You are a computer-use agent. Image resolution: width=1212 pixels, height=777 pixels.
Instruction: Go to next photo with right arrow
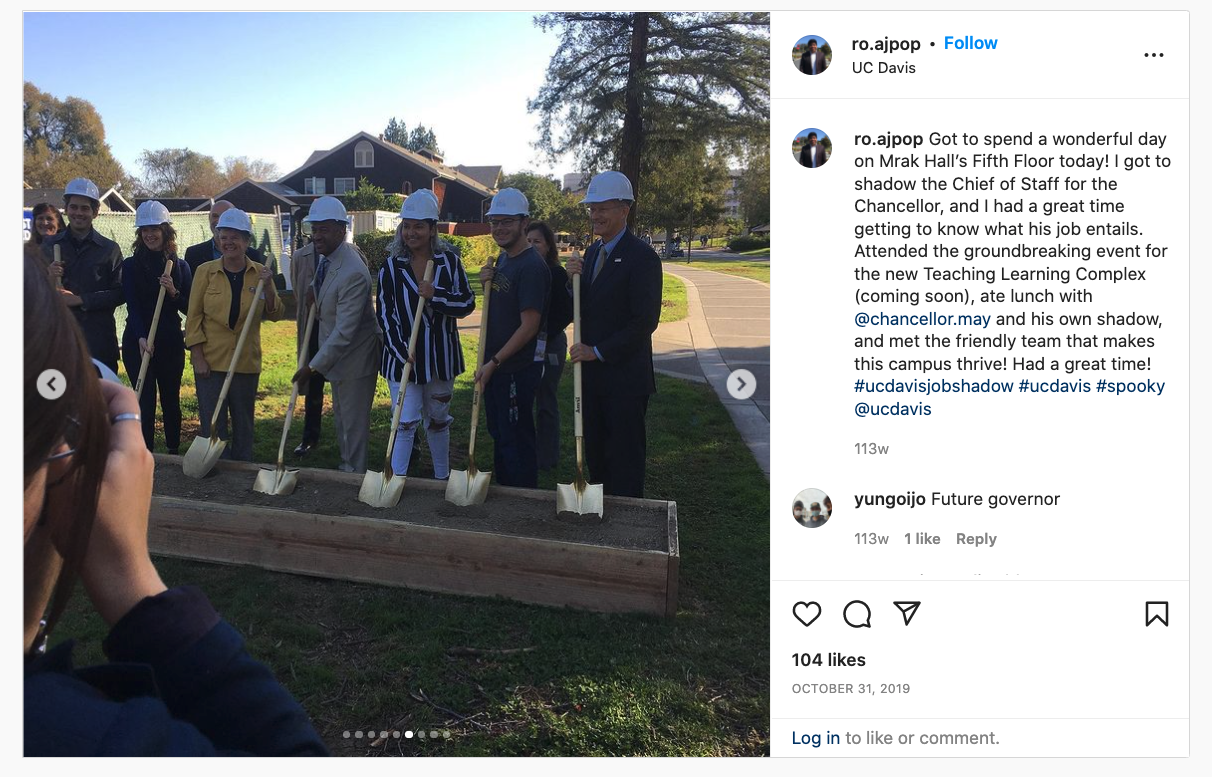(741, 384)
